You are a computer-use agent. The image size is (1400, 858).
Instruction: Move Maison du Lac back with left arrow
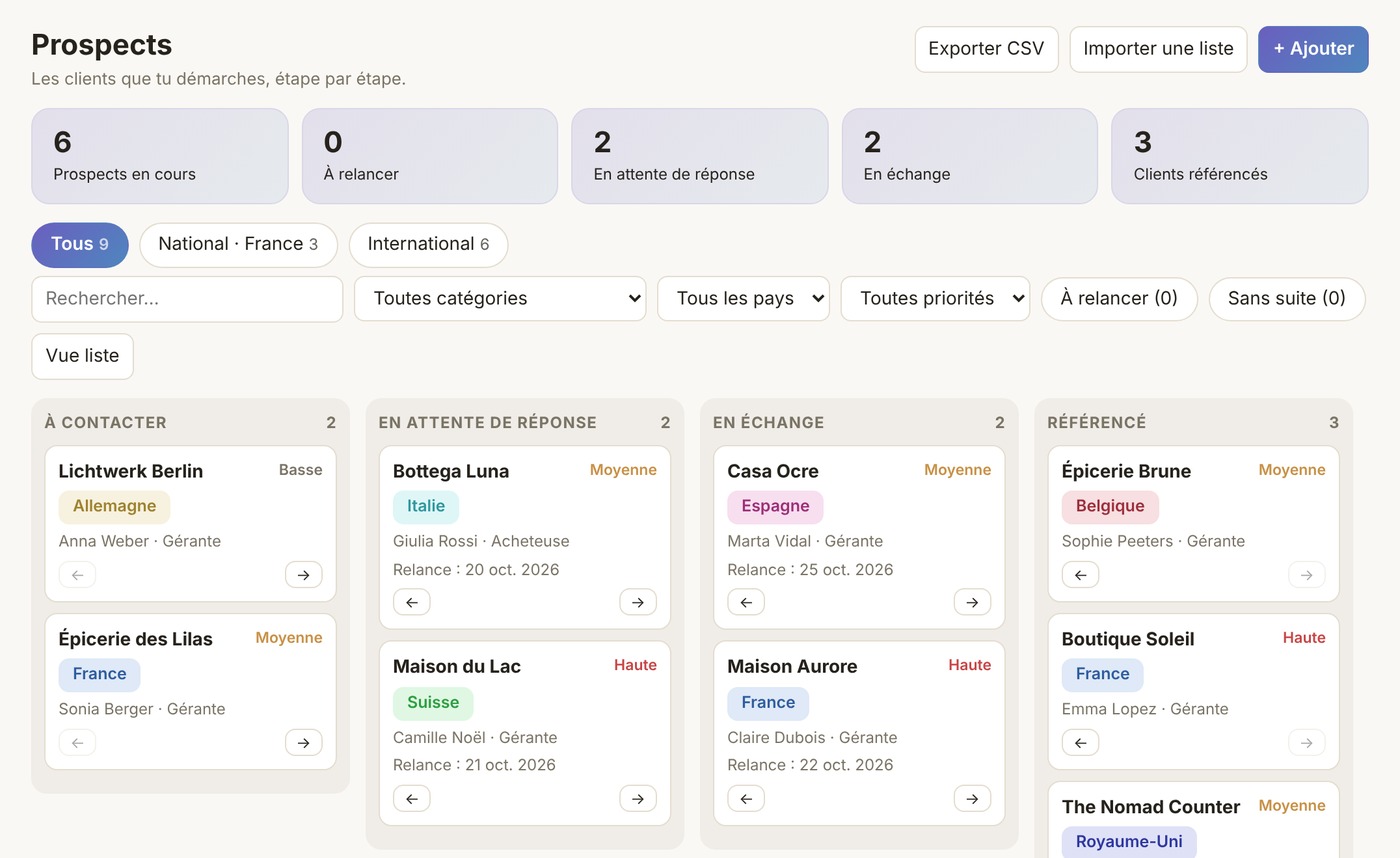click(411, 798)
